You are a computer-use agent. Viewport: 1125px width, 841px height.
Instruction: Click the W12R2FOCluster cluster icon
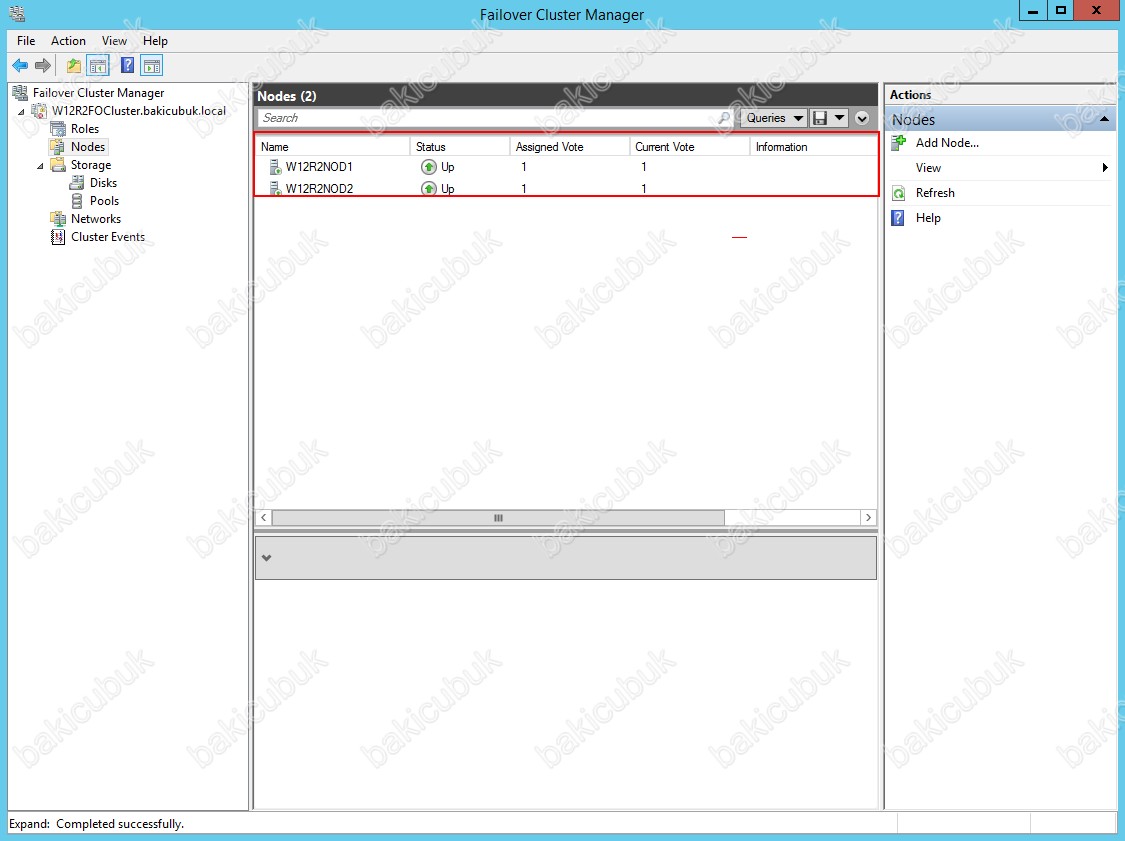tap(39, 111)
